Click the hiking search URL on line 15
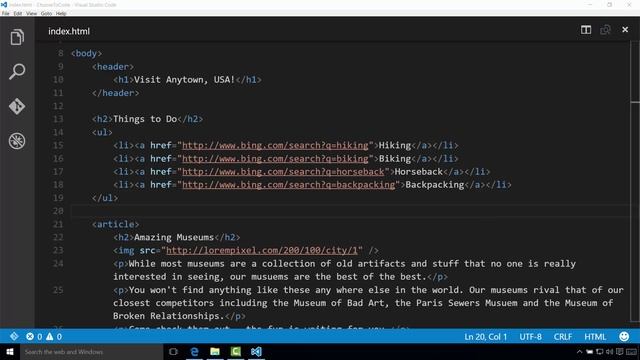640x360 pixels. tap(275, 145)
